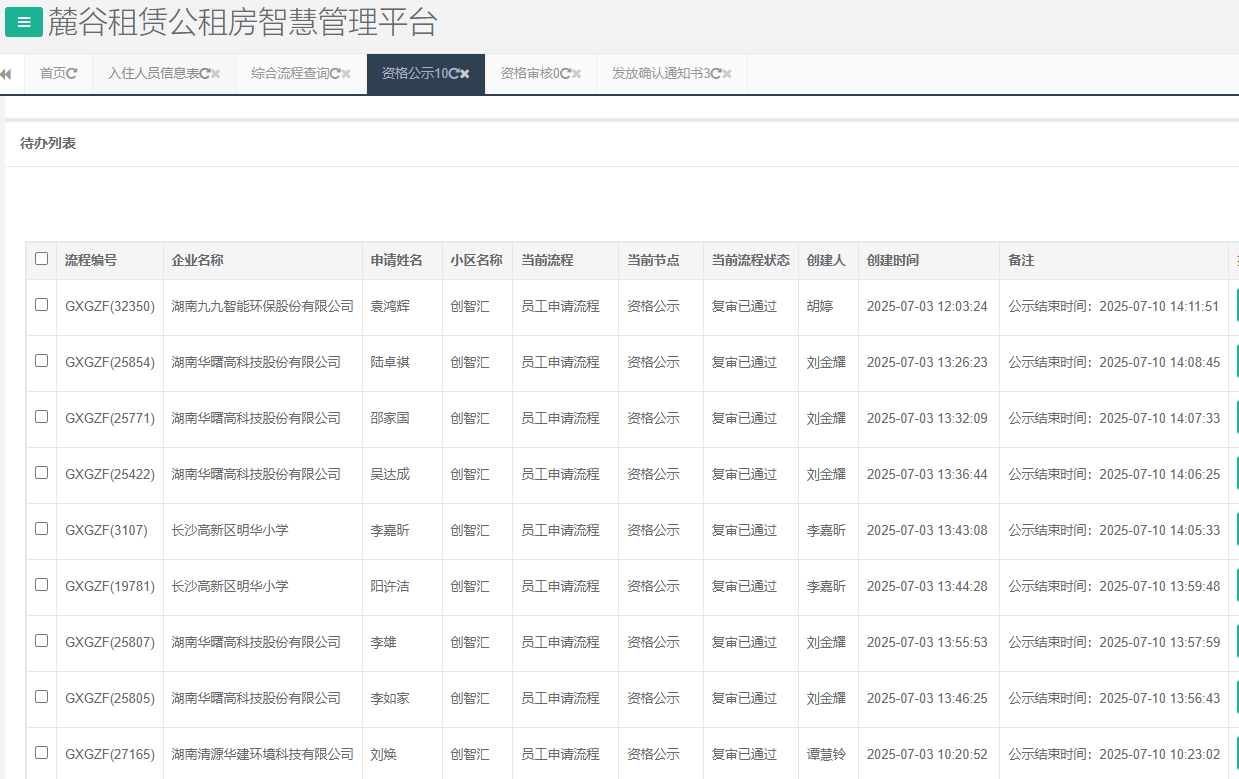This screenshot has height=779, width=1239.
Task: Close the 入住人员信息表 tab
Action: point(216,74)
